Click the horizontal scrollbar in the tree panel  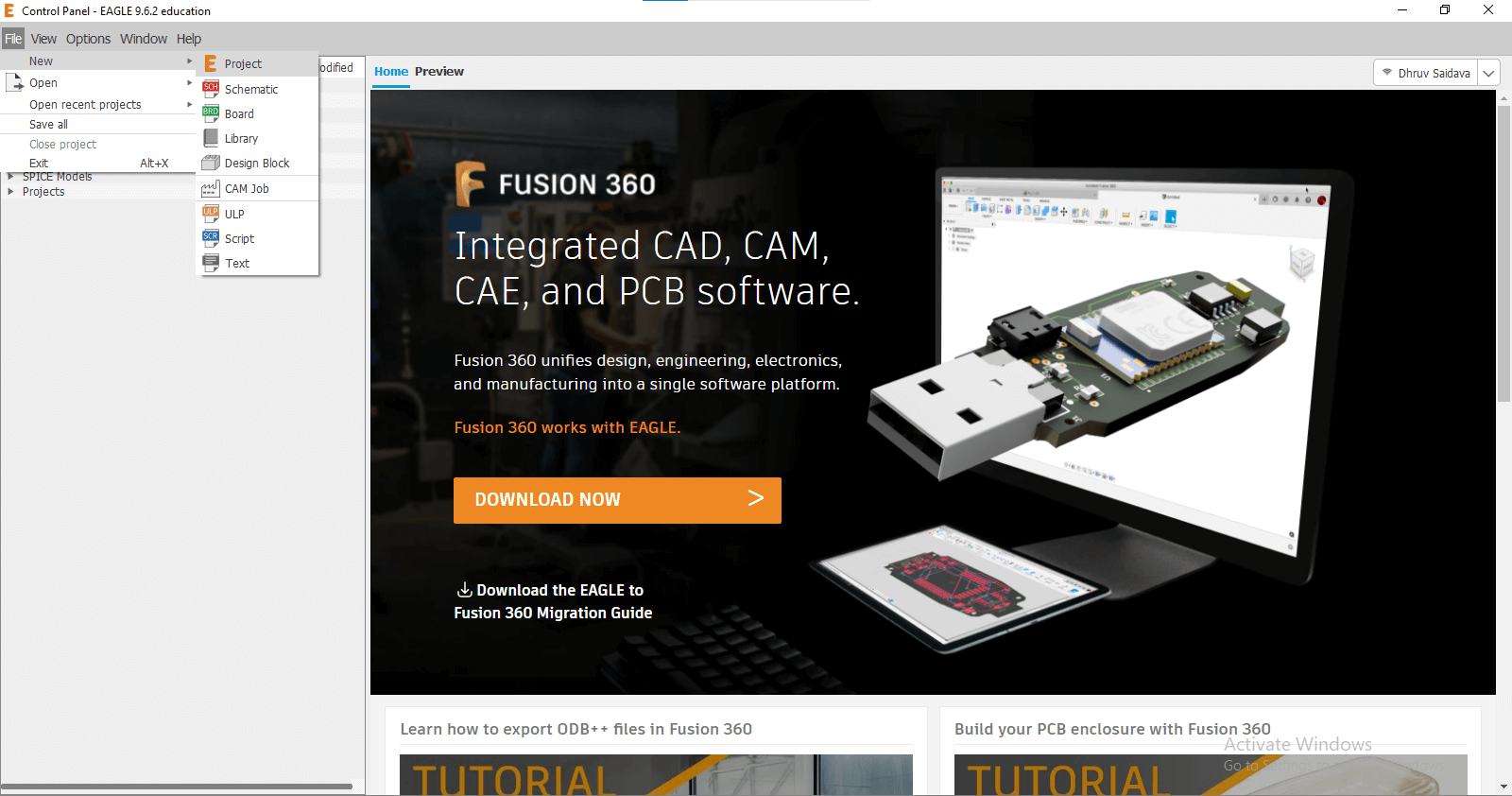pyautogui.click(x=177, y=786)
